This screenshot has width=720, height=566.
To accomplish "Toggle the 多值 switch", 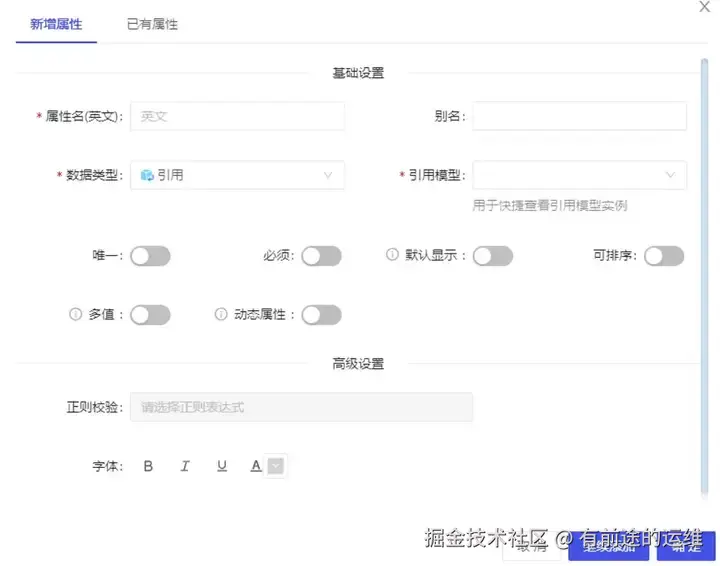I will point(150,315).
